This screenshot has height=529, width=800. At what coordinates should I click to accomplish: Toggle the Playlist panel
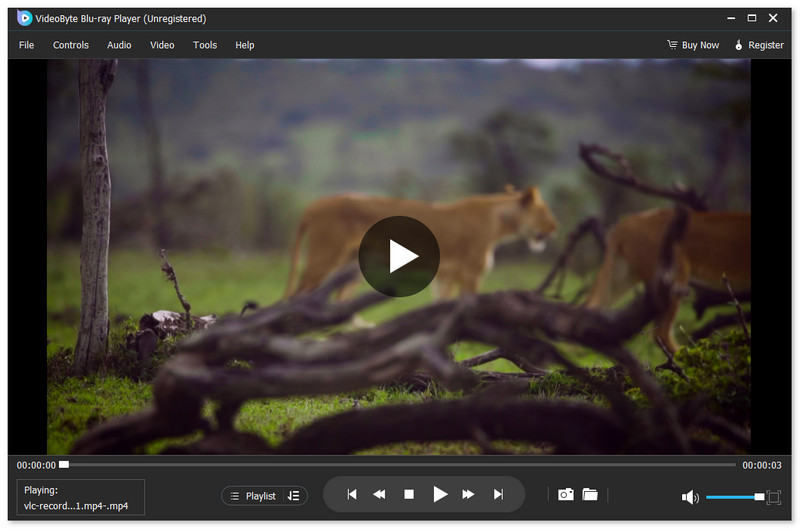pyautogui.click(x=253, y=496)
